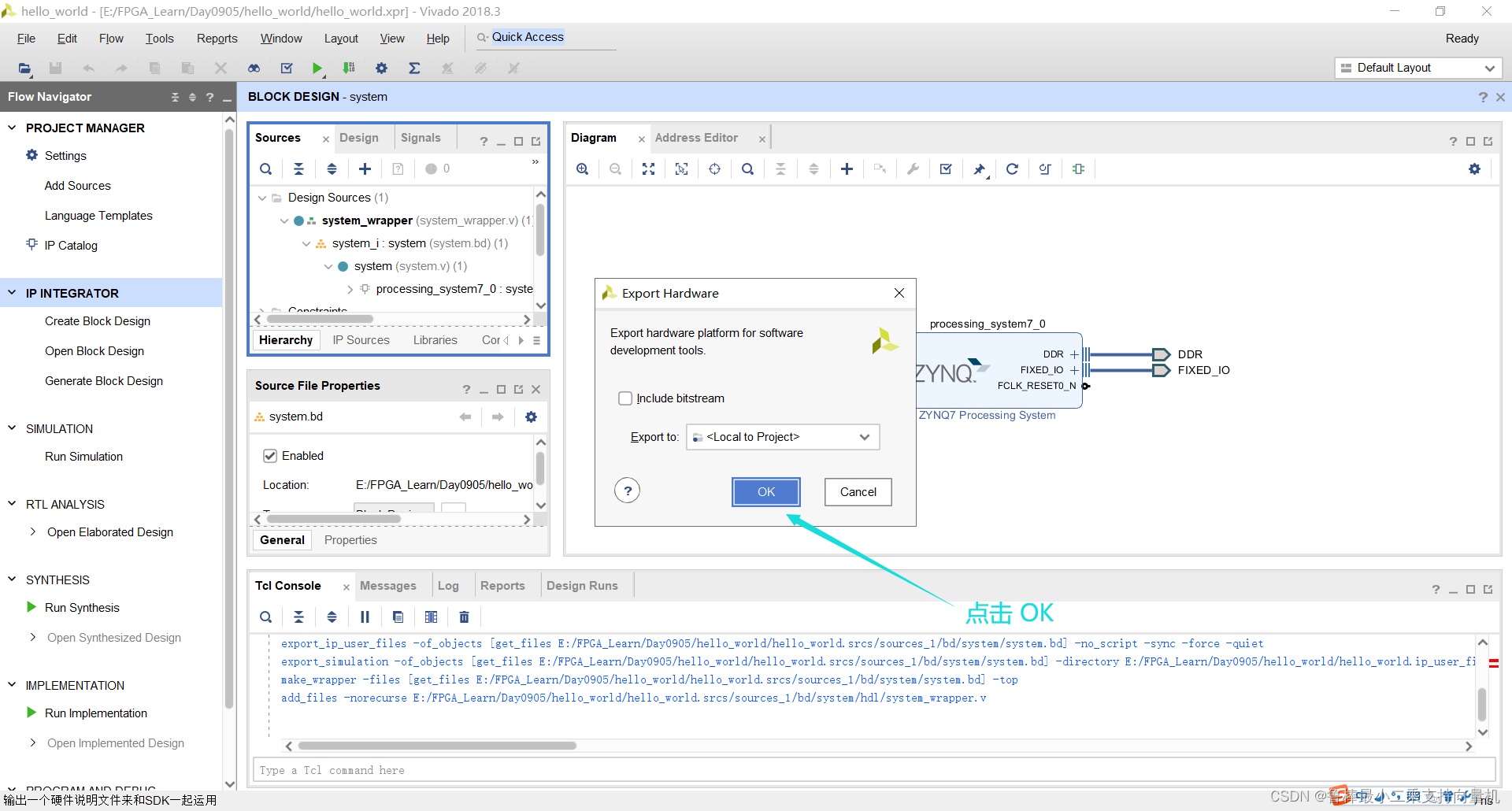Click help question mark in Export Hardware dialog
The width and height of the screenshot is (1512, 811).
[x=627, y=491]
